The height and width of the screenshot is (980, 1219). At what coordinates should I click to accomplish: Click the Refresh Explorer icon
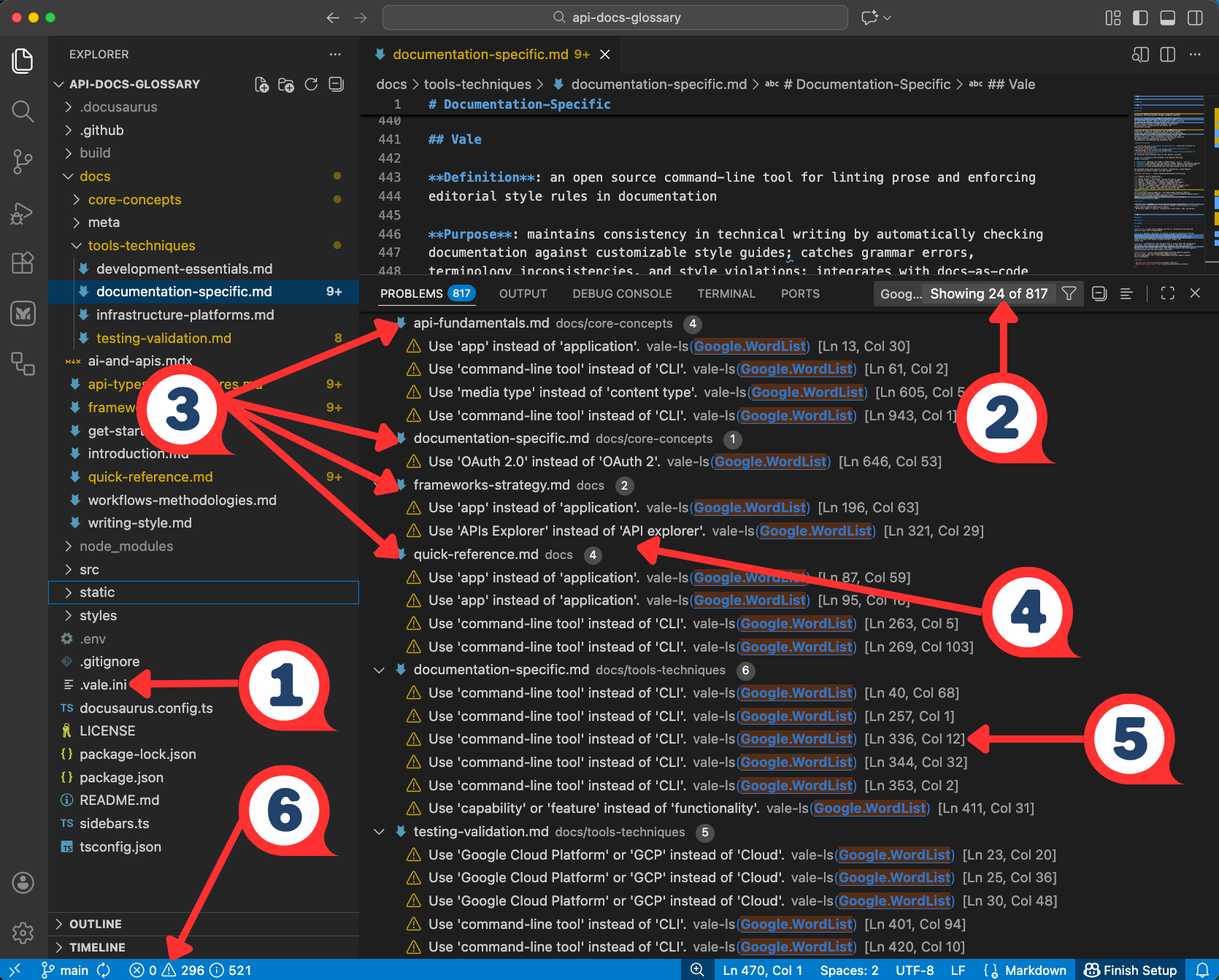[x=311, y=84]
